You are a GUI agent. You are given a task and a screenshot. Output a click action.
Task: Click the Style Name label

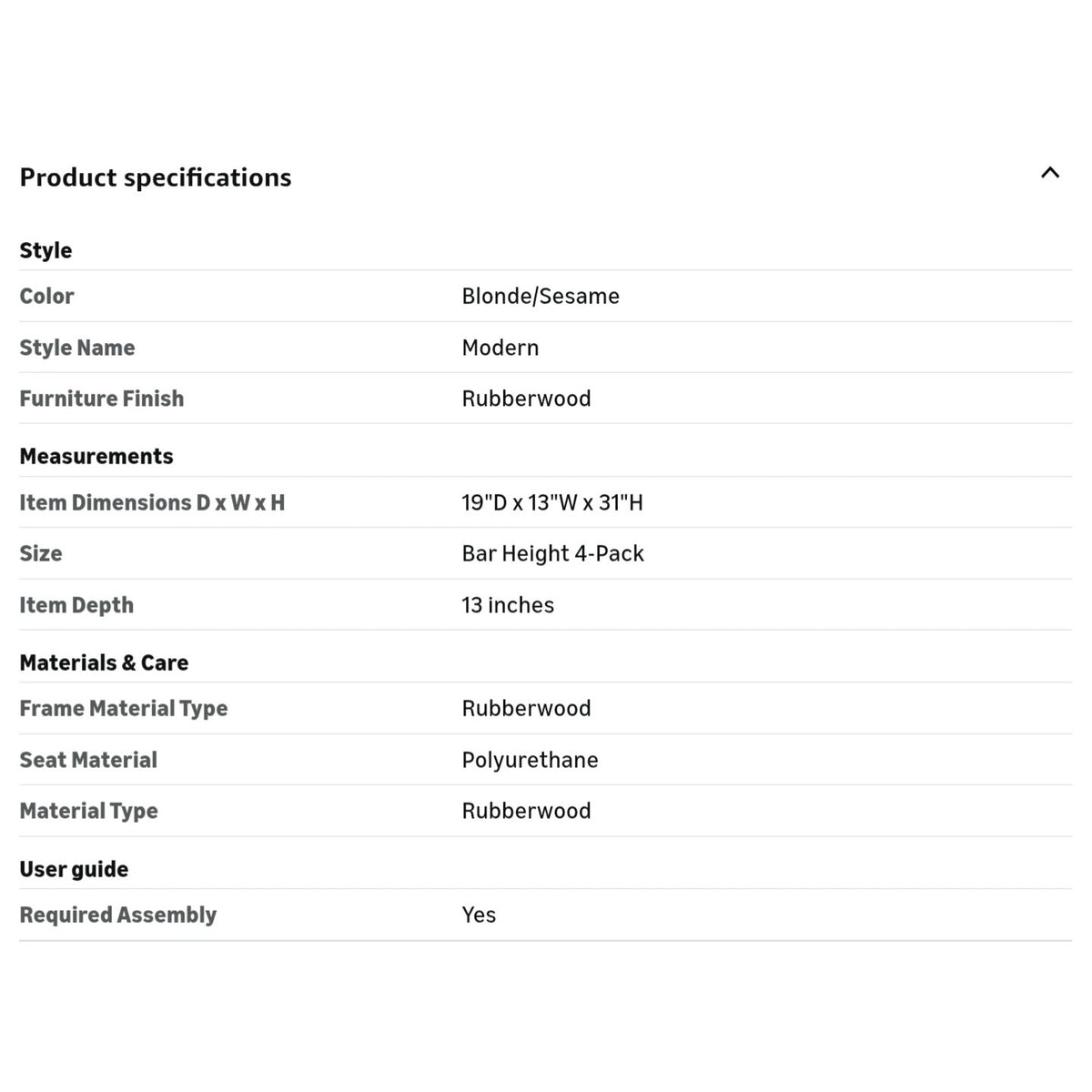[x=77, y=348]
